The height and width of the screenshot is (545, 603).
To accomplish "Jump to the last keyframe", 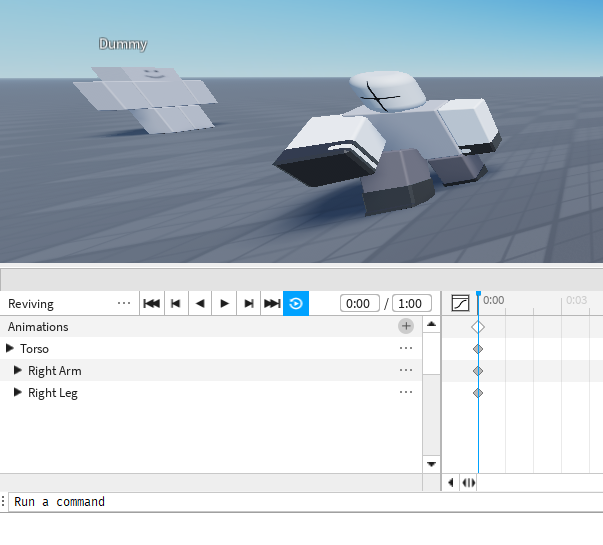I will point(272,303).
